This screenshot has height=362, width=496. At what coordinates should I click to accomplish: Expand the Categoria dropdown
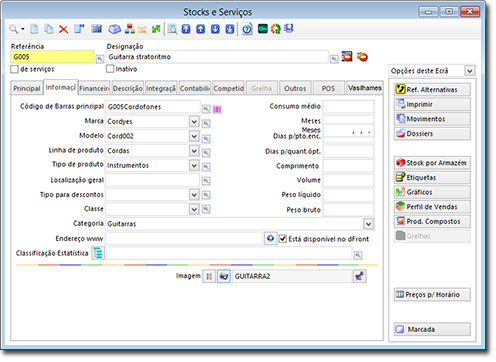click(x=368, y=224)
